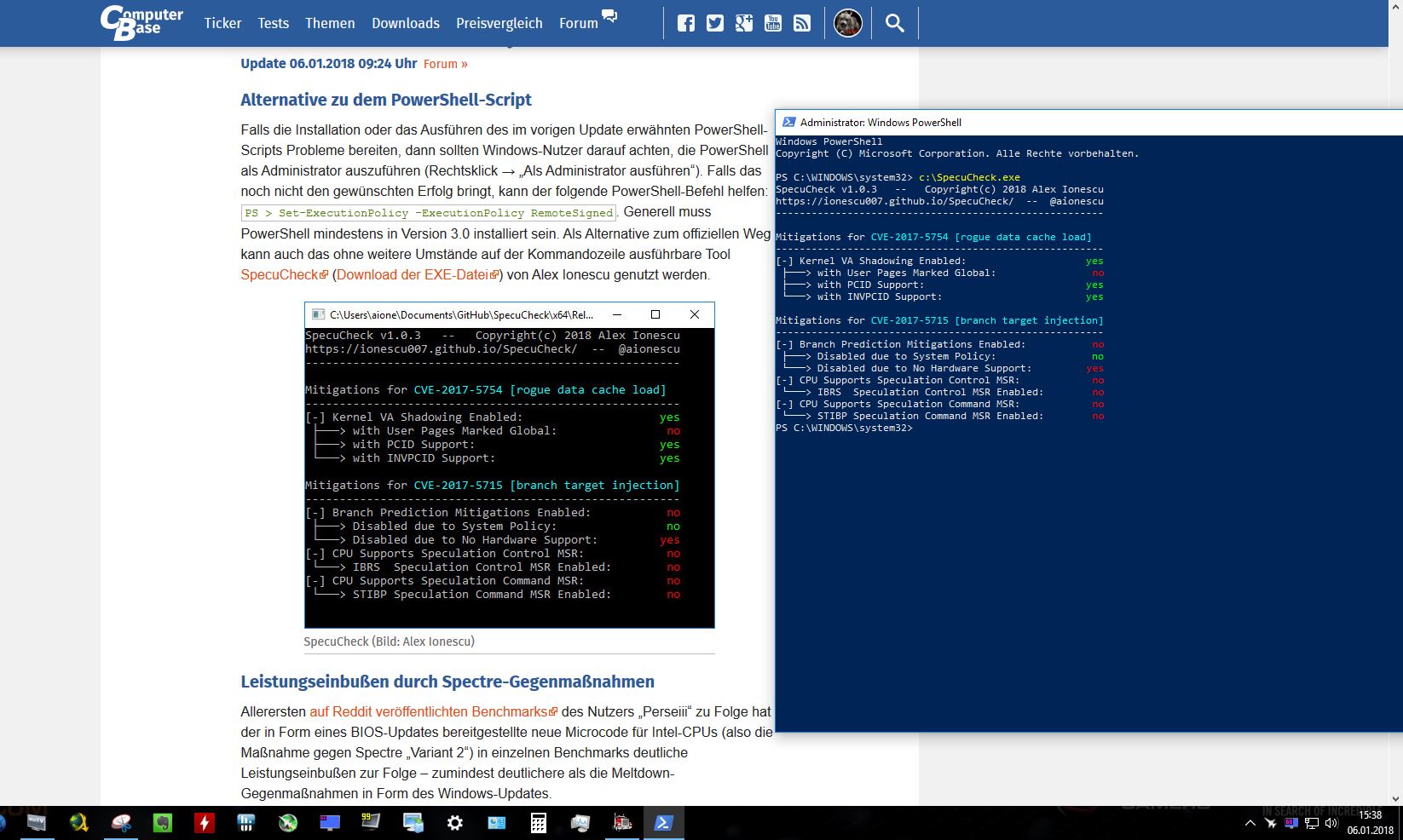This screenshot has width=1403, height=840.
Task: Open the forum speech-bubble icon
Action: tap(609, 15)
